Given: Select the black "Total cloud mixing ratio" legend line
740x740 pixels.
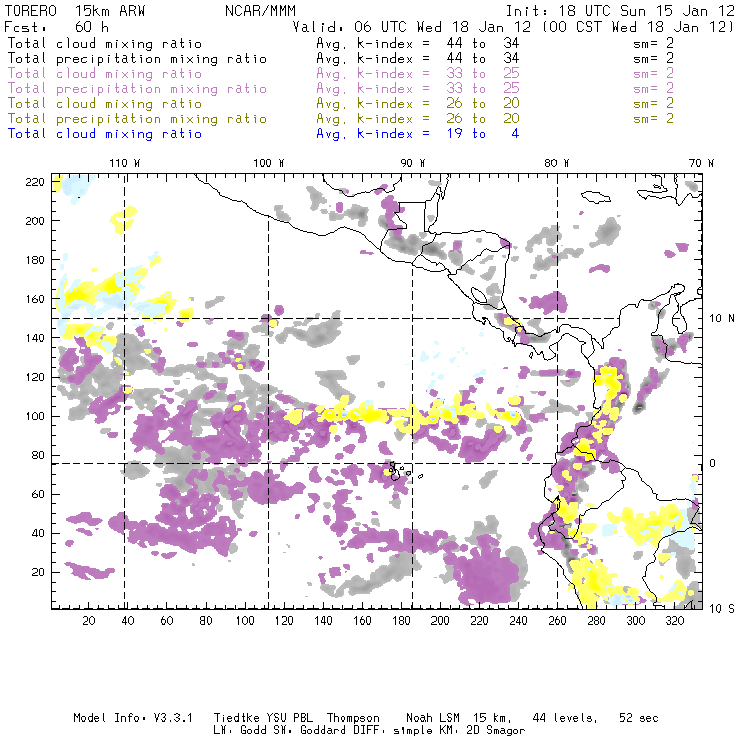Looking at the screenshot, I should click(x=105, y=44).
